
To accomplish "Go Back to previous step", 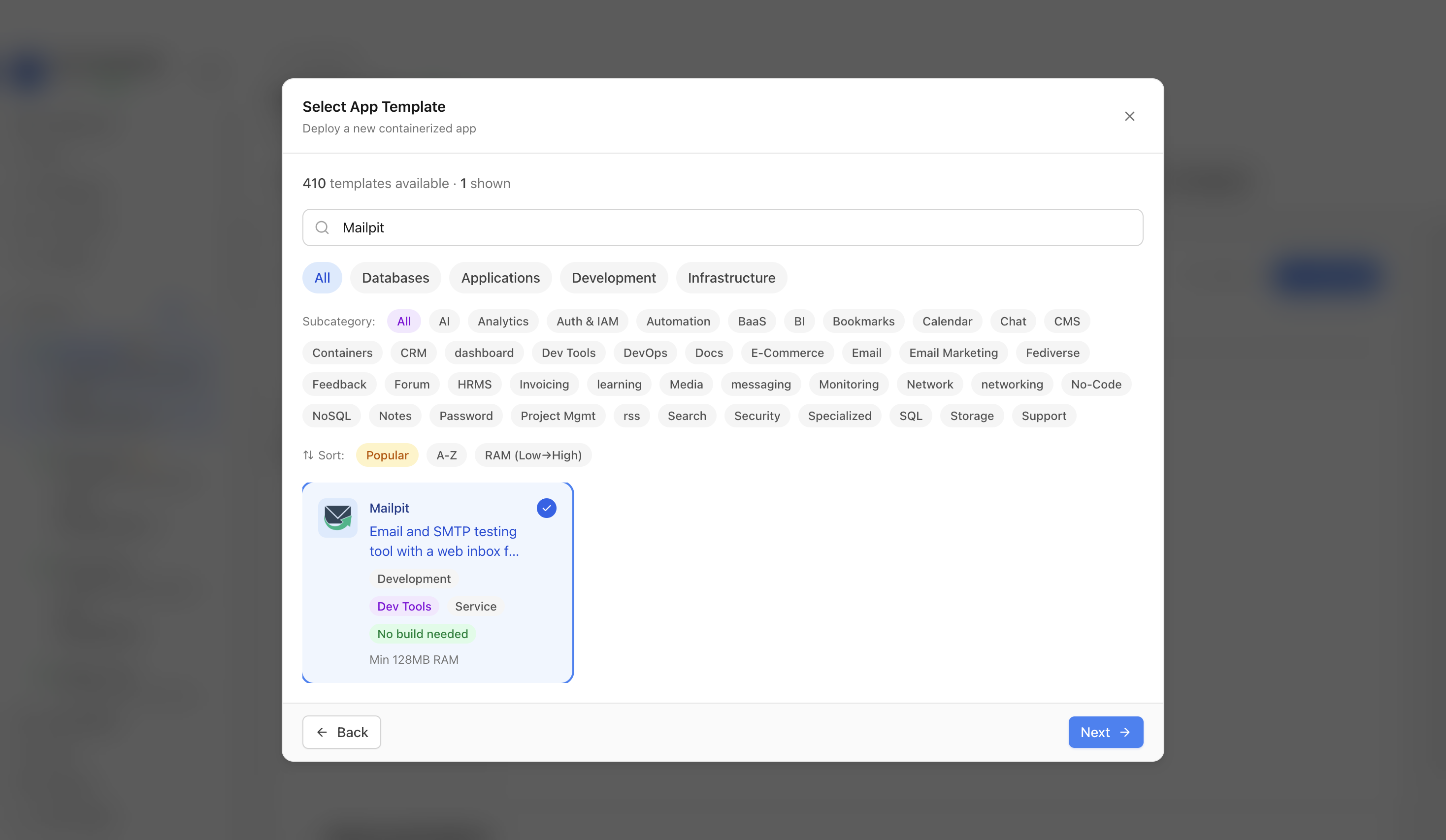I will [x=341, y=732].
